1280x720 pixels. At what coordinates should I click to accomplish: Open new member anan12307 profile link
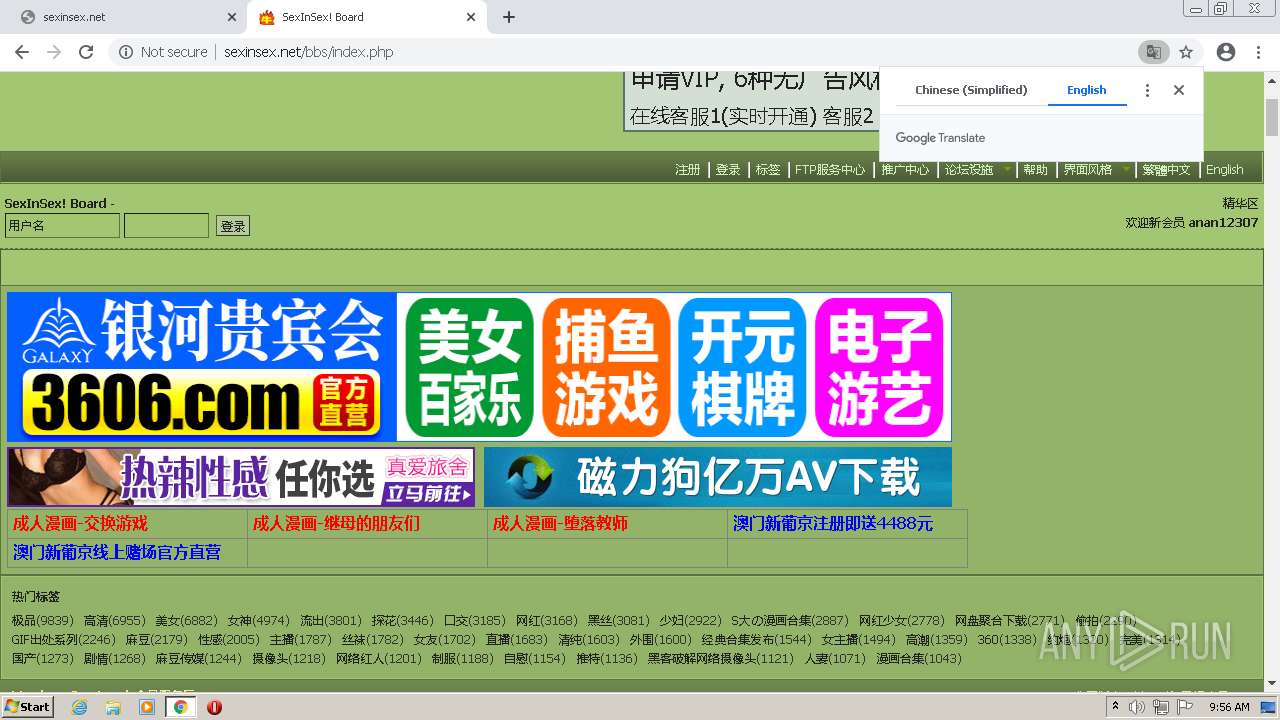point(1223,223)
